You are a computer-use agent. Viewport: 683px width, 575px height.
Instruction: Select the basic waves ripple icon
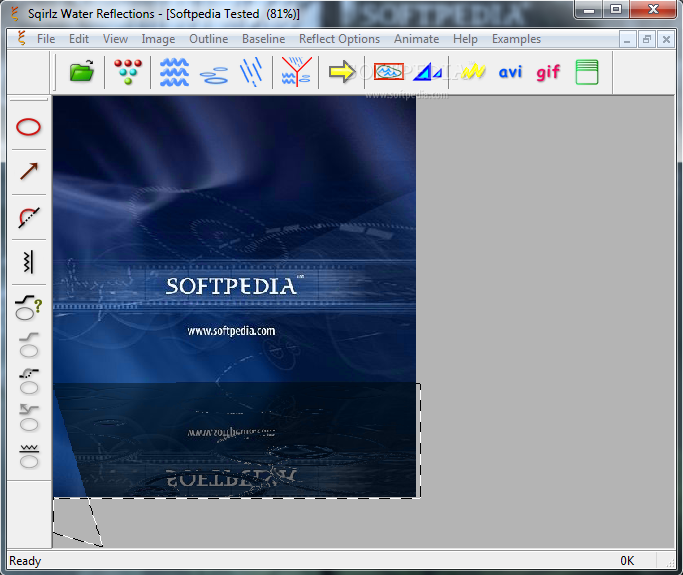174,72
